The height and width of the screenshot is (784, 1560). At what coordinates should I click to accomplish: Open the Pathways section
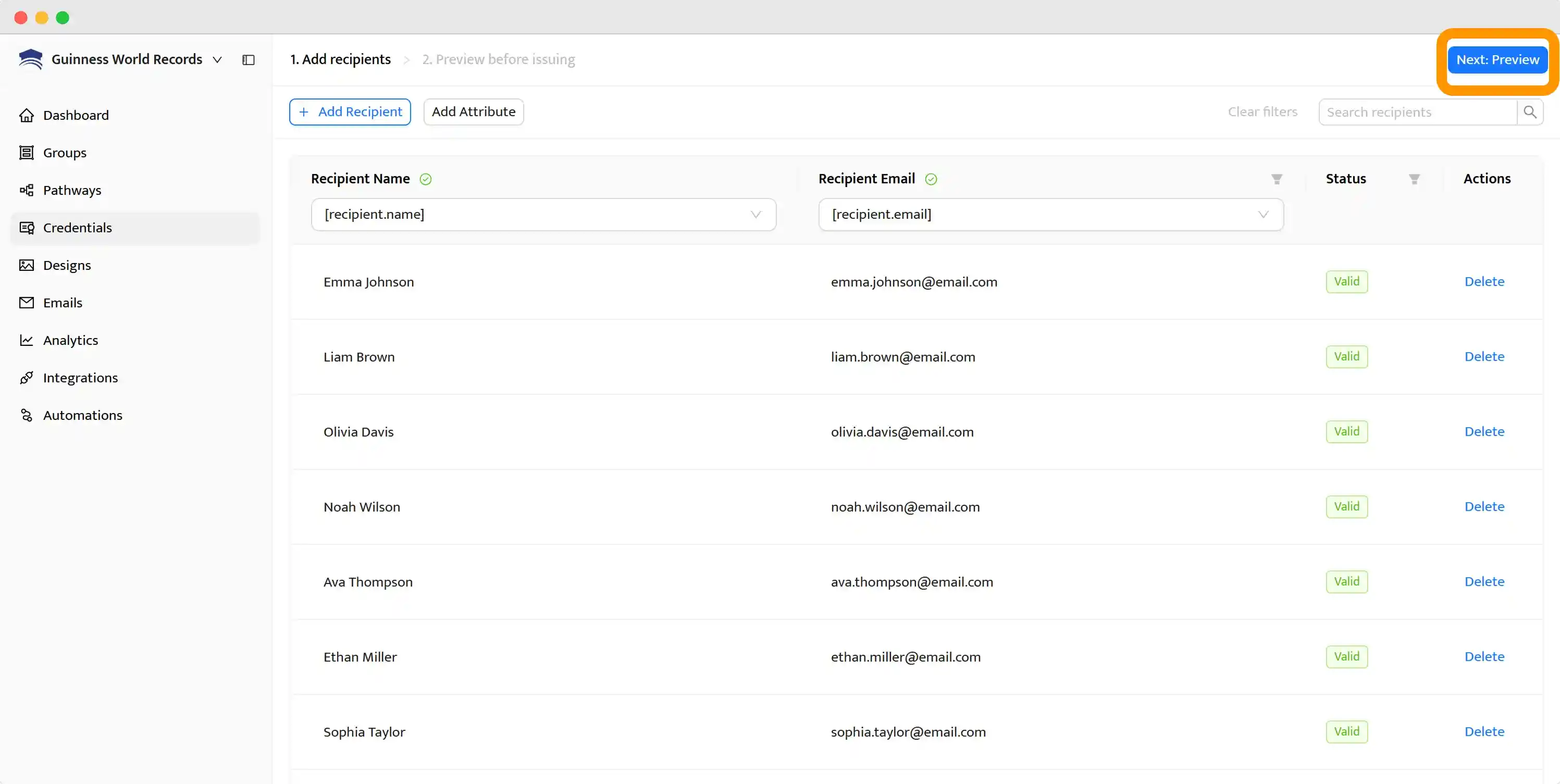[72, 190]
